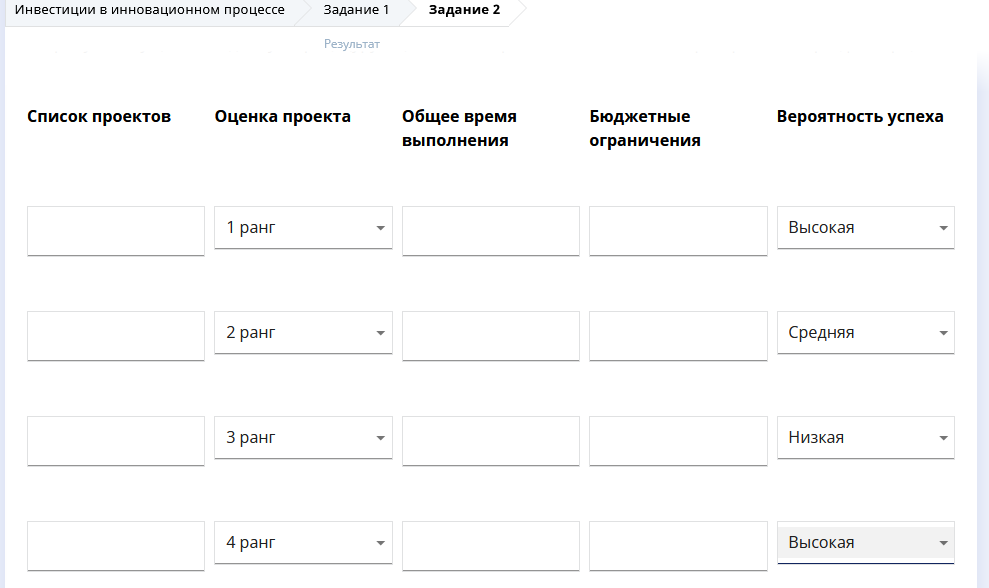Select the Задание 2 tab
Viewport: 989px width, 588px height.
tap(464, 10)
